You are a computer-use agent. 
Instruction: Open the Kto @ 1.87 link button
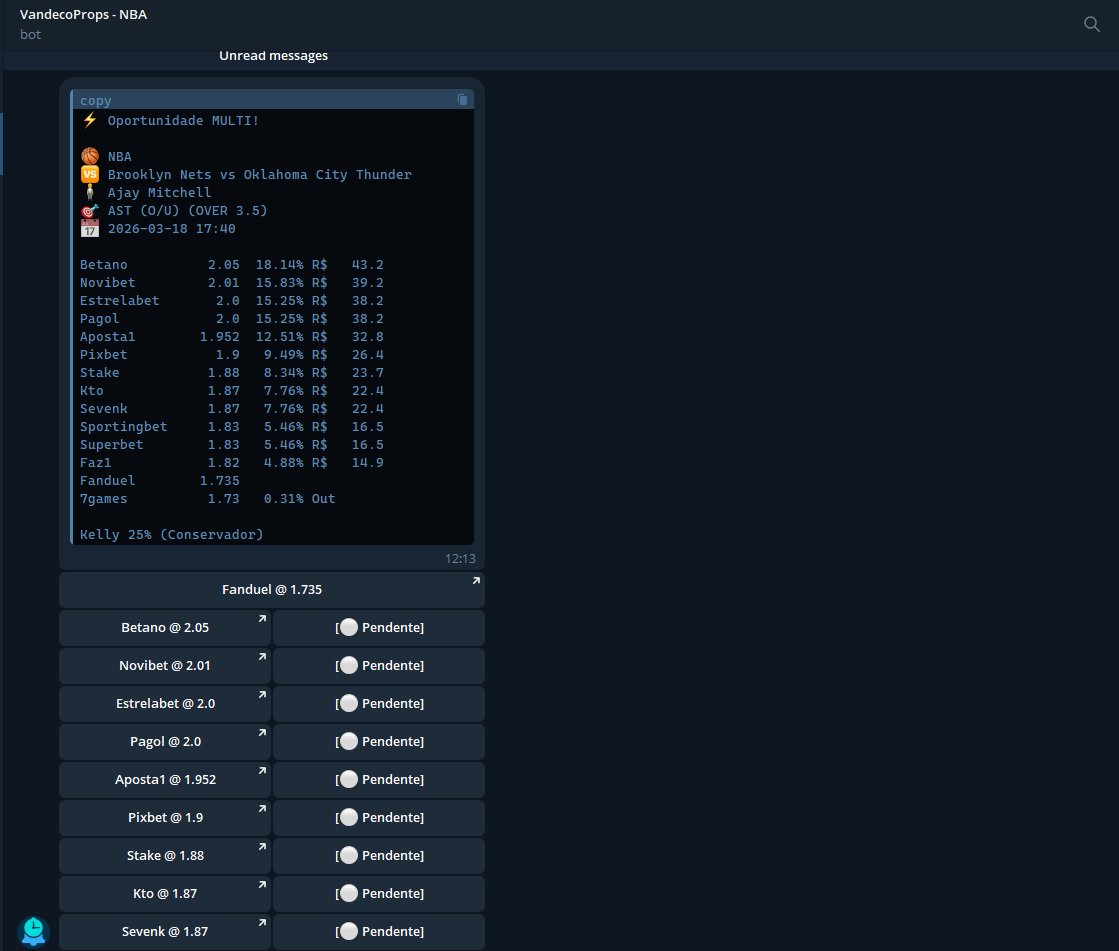165,893
